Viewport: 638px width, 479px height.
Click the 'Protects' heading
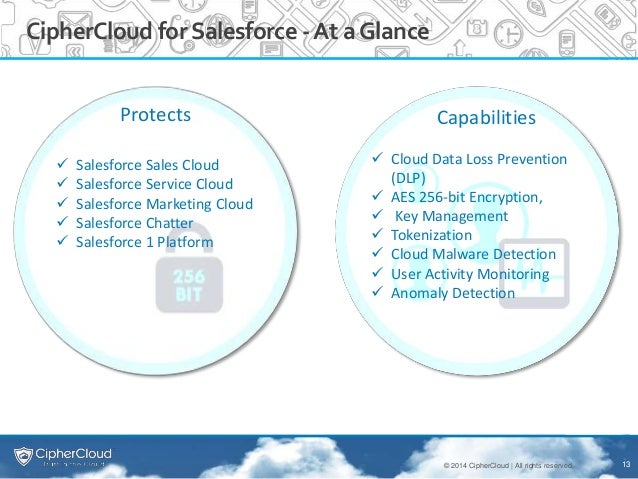[x=155, y=115]
